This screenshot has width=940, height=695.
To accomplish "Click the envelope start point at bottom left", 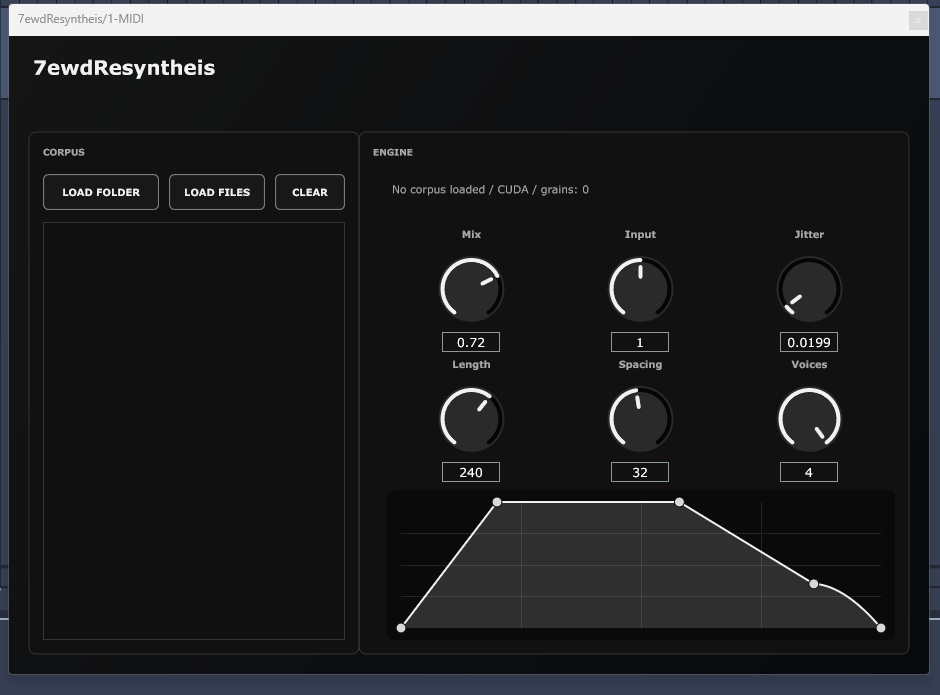I will tap(401, 628).
